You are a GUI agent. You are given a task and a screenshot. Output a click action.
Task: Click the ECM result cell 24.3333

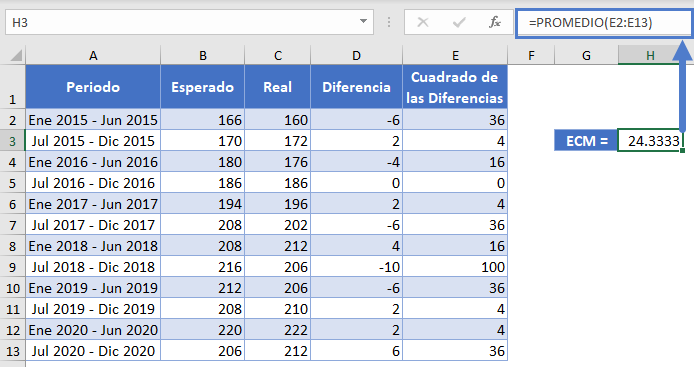coord(650,141)
